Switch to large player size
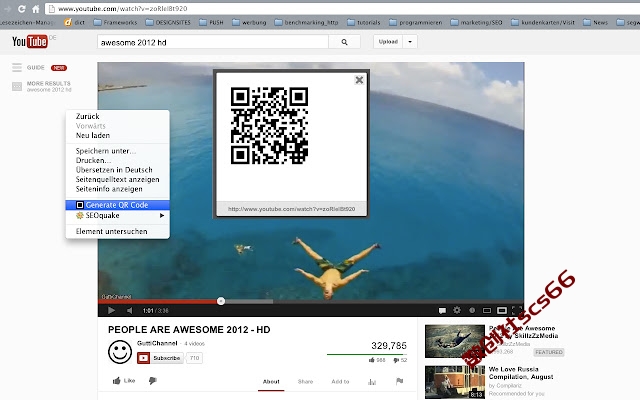Viewport: 640px width, 400px height. click(x=502, y=311)
